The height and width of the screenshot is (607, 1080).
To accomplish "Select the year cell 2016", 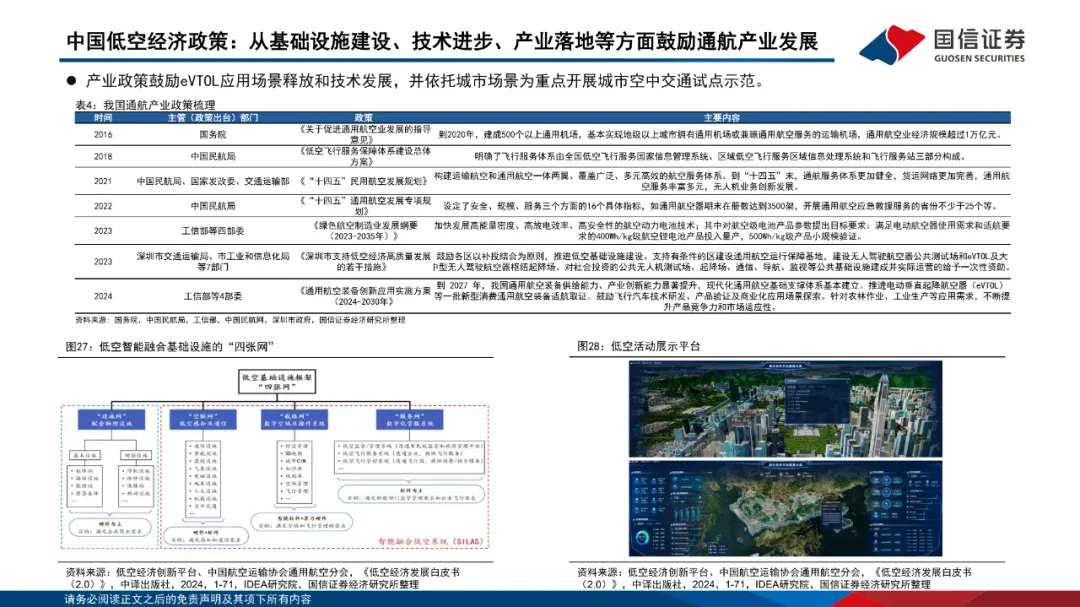I will 103,134.
